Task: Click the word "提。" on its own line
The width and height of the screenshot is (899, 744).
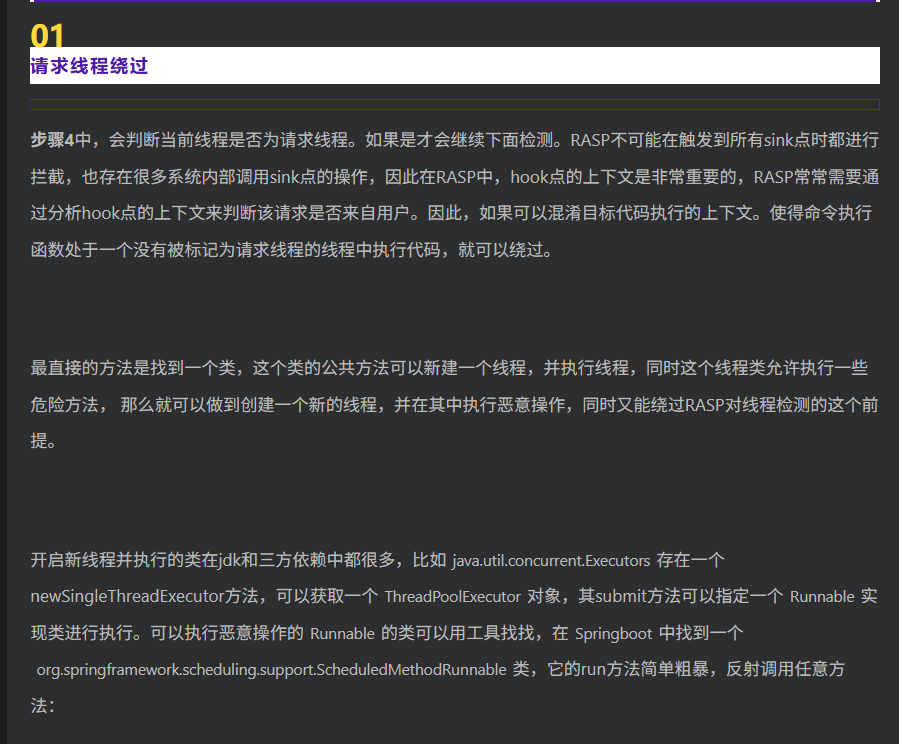Action: (43, 441)
